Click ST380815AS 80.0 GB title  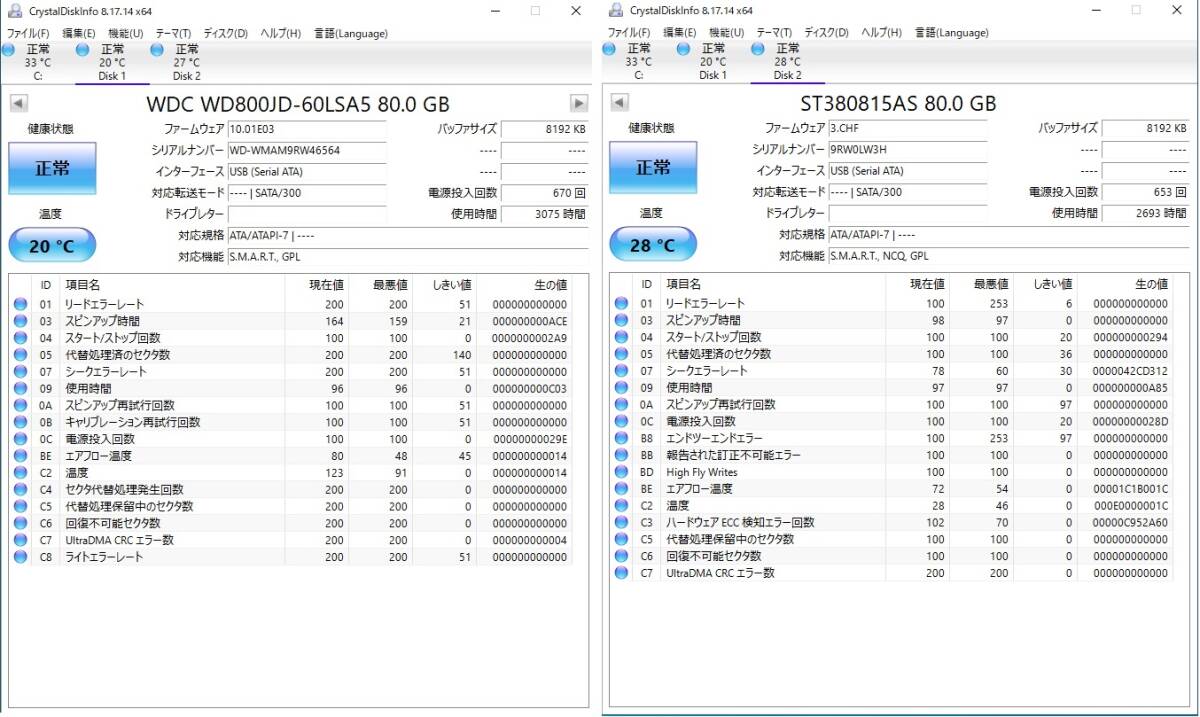point(898,104)
